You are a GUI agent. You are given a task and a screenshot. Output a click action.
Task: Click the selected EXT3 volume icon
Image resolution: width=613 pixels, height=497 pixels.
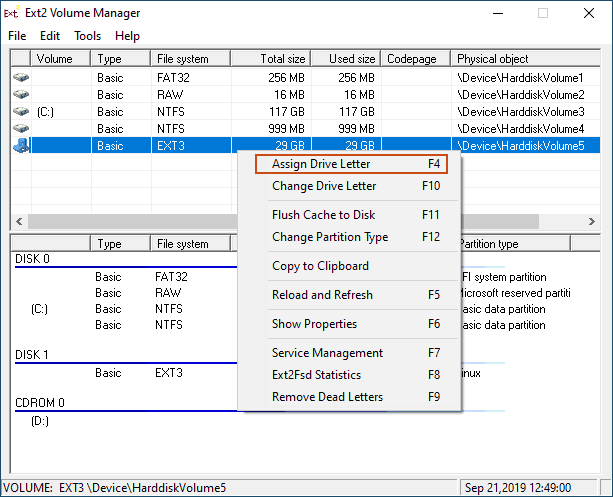point(21,145)
